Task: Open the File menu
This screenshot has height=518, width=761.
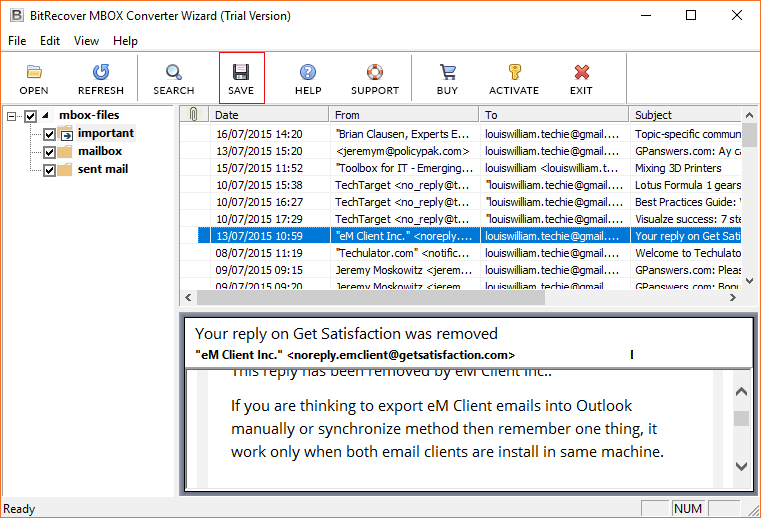Action: pyautogui.click(x=17, y=41)
